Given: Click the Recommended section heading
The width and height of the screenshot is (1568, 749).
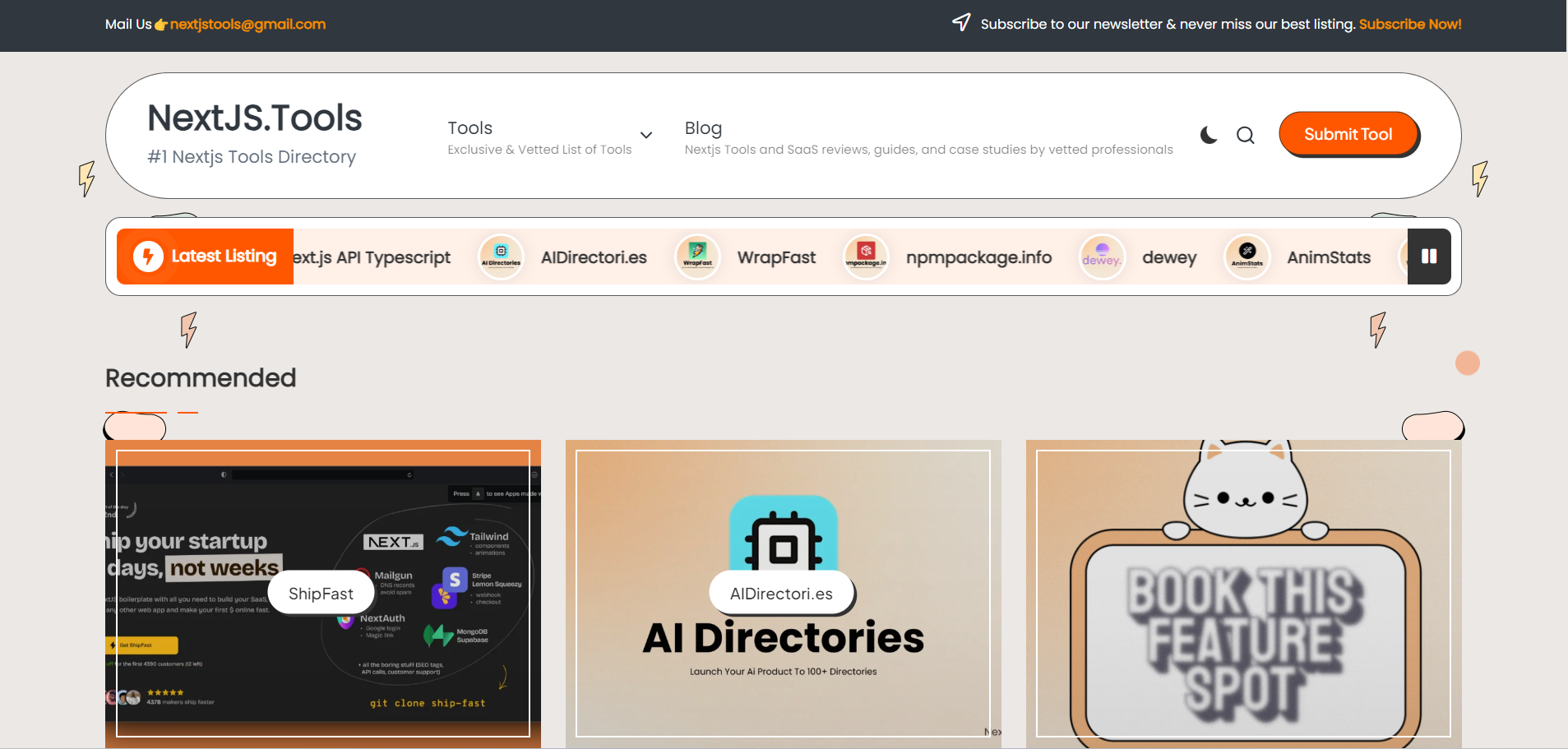Looking at the screenshot, I should click(x=201, y=378).
